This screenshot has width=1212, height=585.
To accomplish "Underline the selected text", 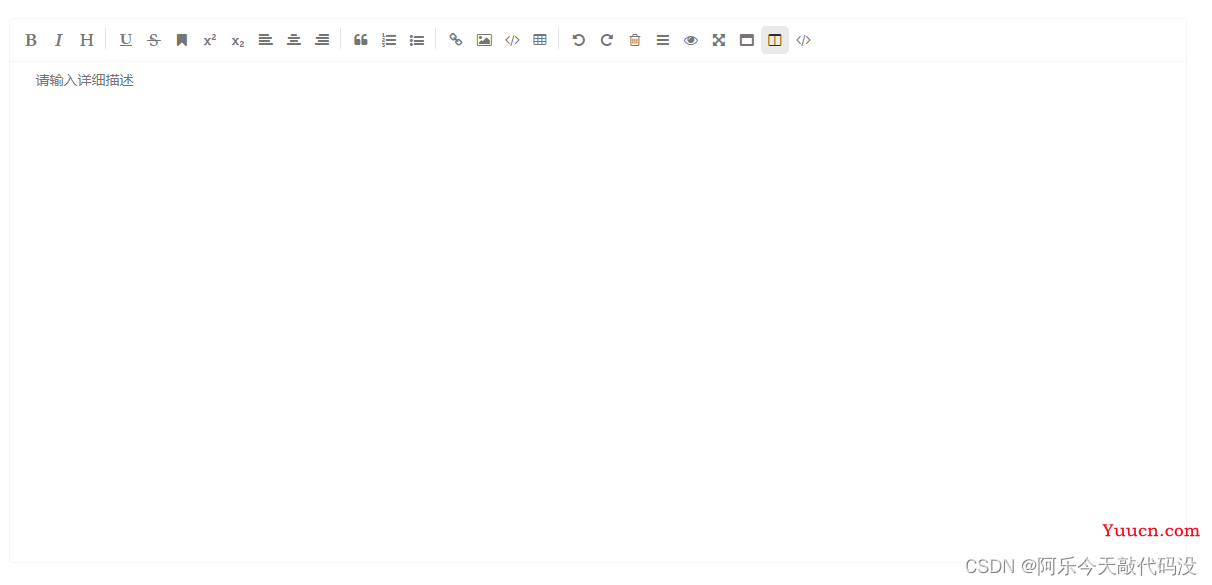I will (x=126, y=40).
